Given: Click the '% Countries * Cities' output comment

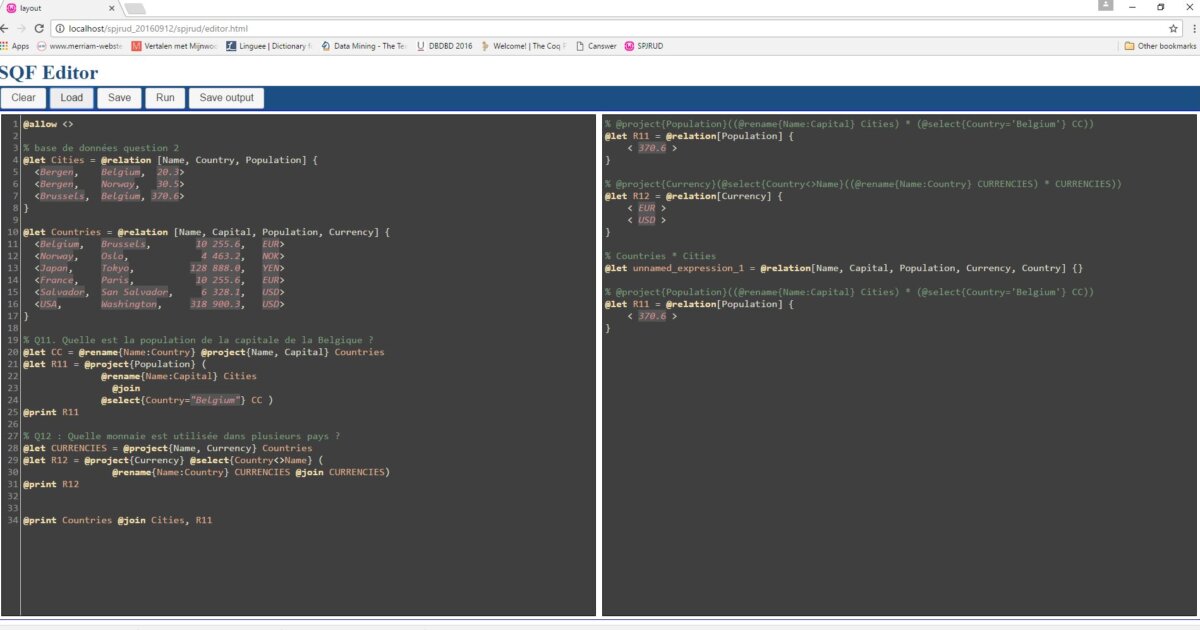Looking at the screenshot, I should [x=660, y=256].
